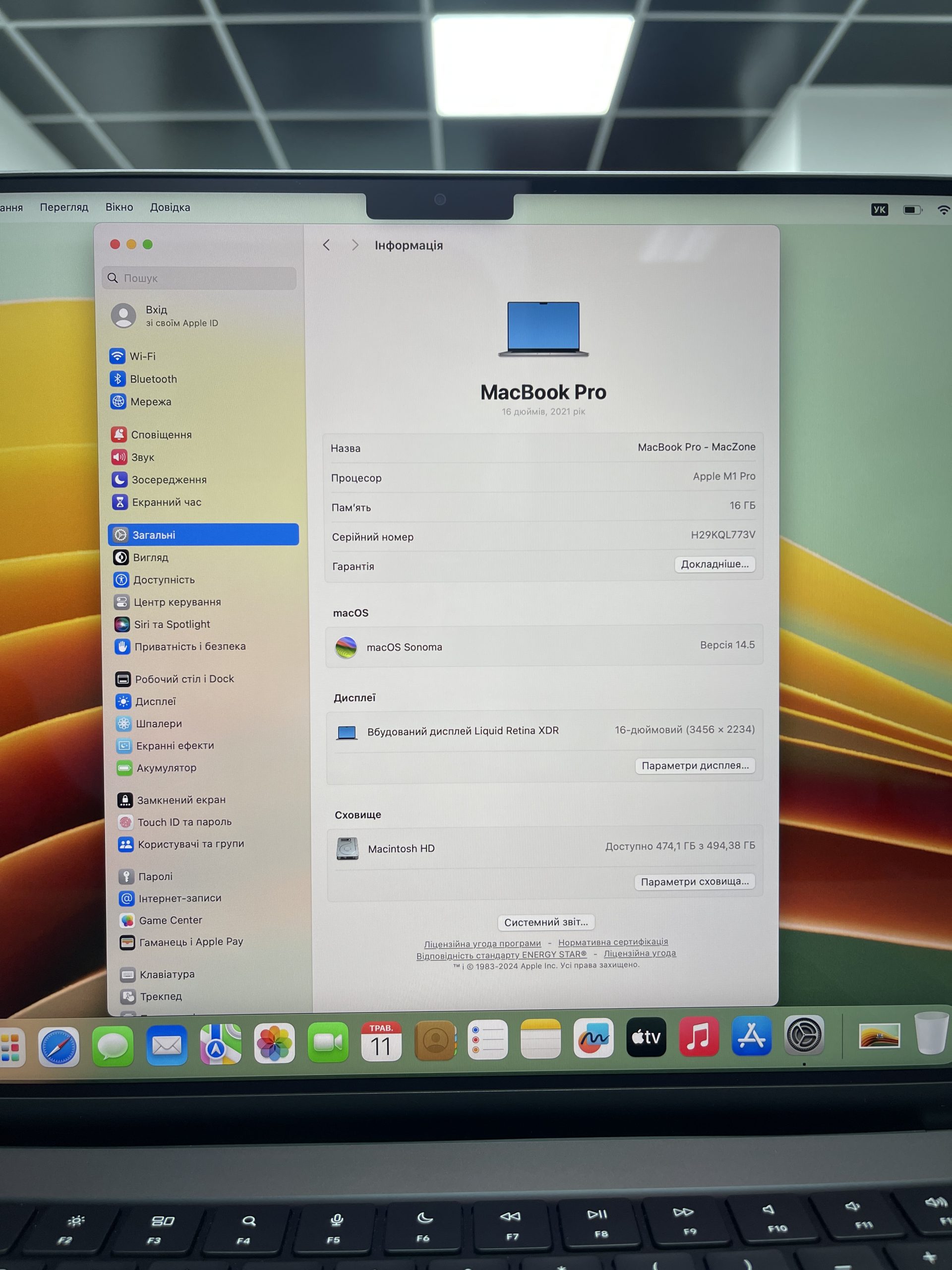This screenshot has height=1270, width=952.
Task: Open Touch ID та пароль settings
Action: tap(175, 822)
